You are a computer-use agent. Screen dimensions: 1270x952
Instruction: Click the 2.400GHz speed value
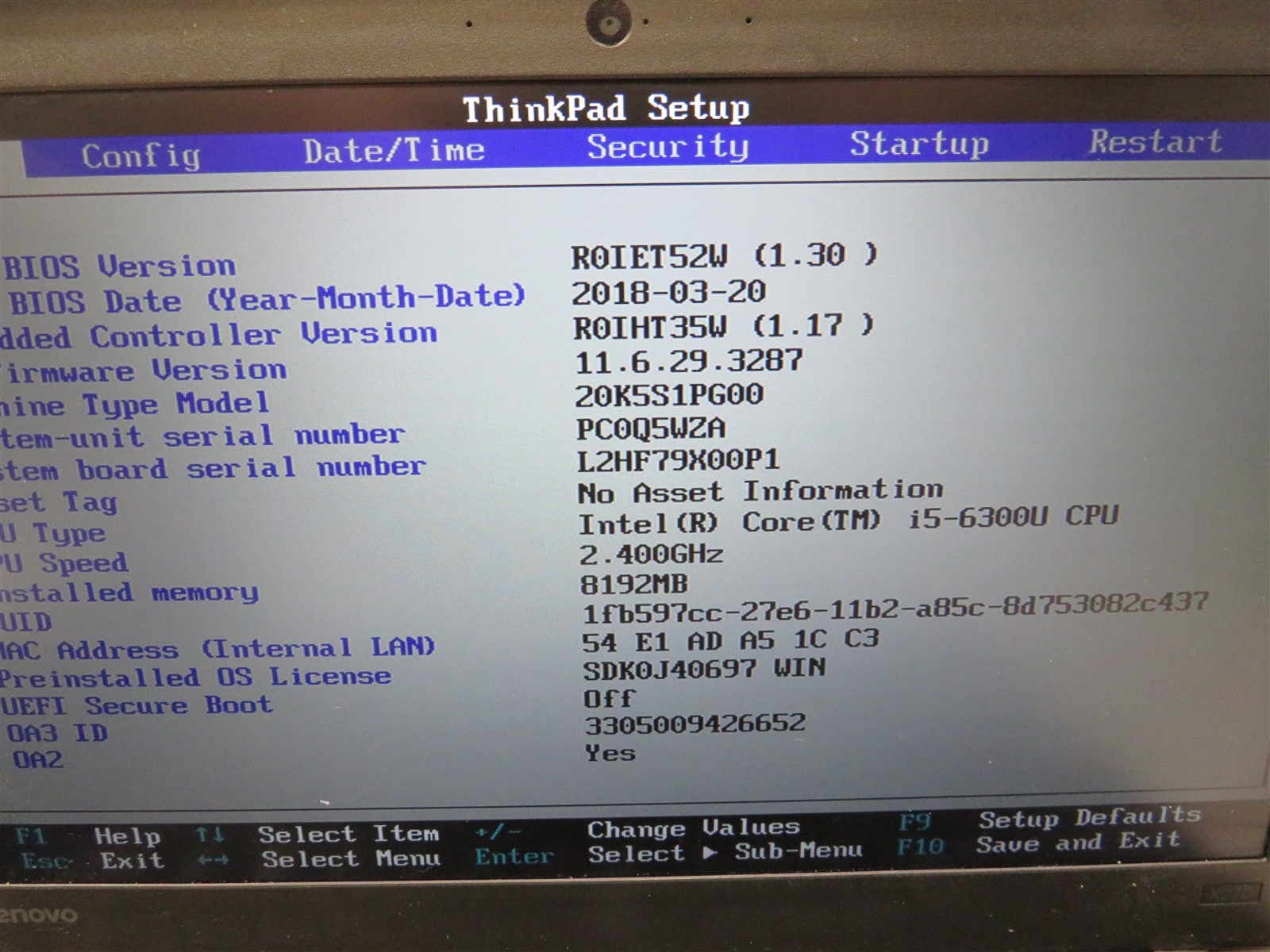[x=651, y=553]
